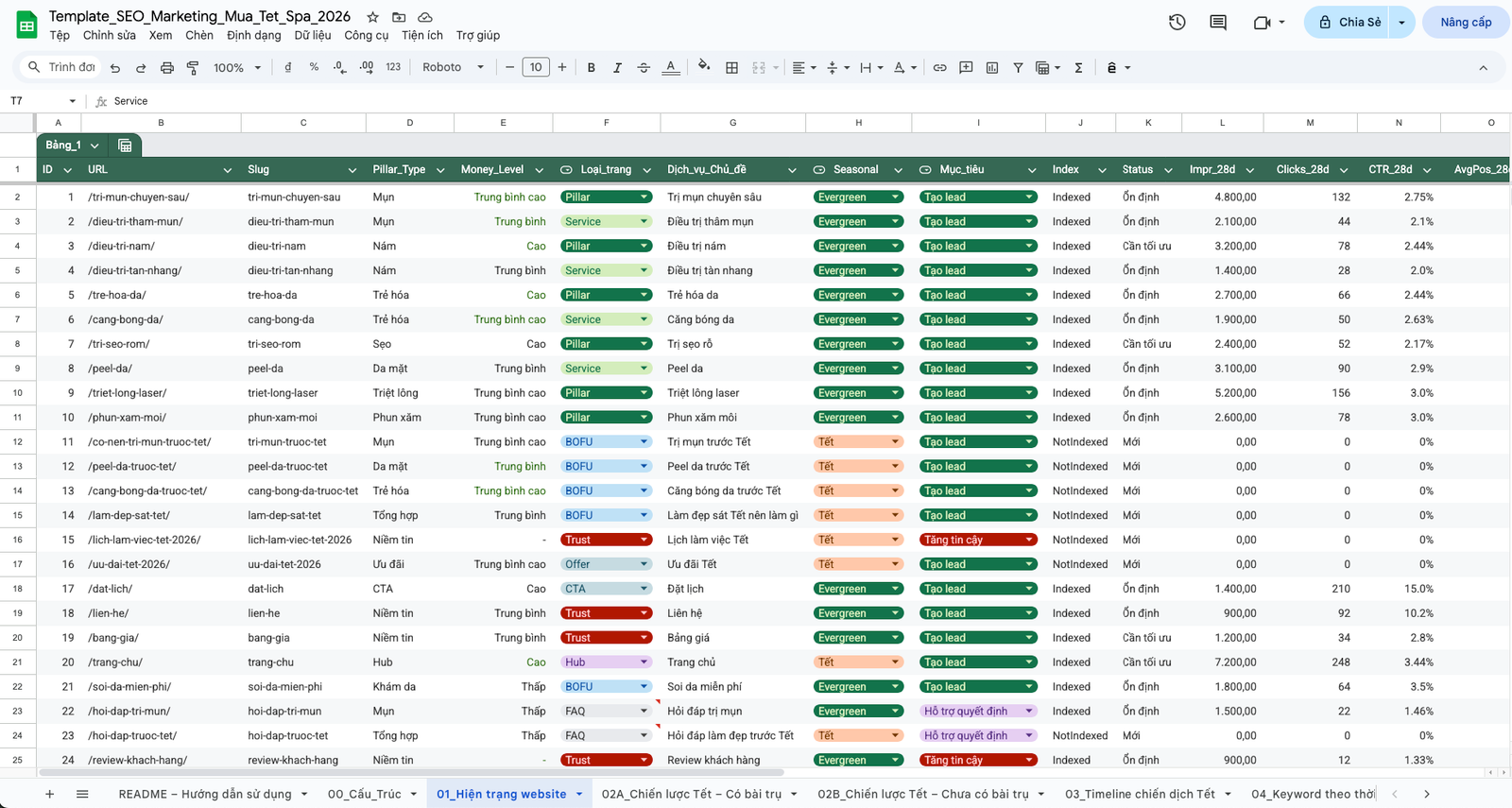Show all comments panel icon

[1218, 22]
